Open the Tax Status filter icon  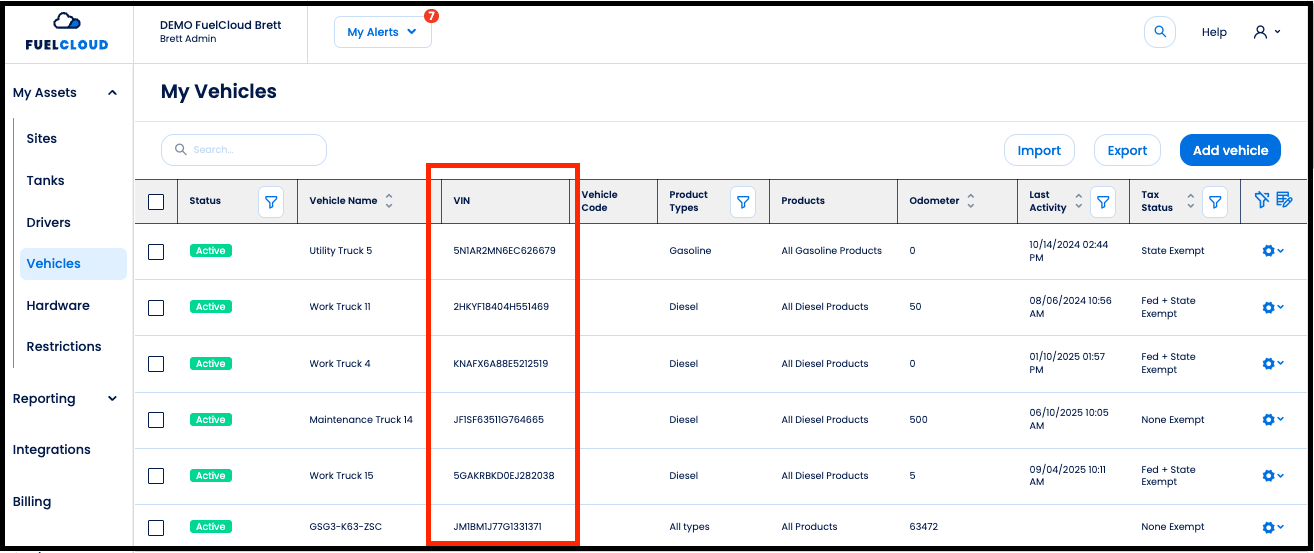pos(1214,202)
